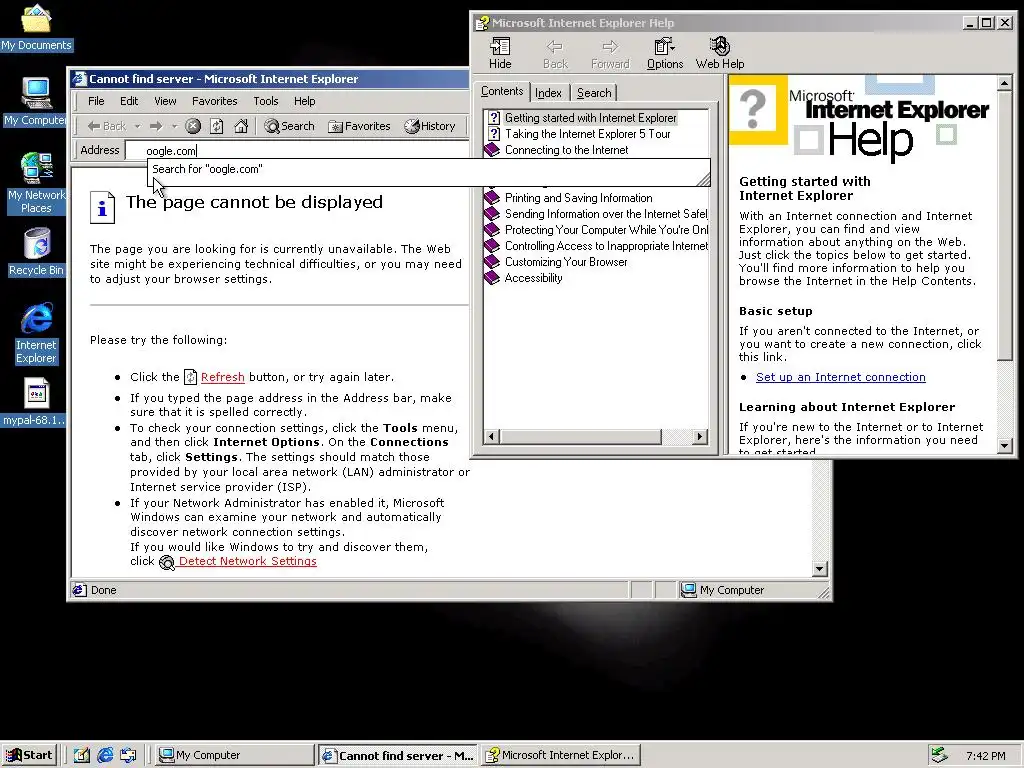Click the taskbar clock showing 7:42 PM
This screenshot has height=768, width=1024.
(985, 756)
